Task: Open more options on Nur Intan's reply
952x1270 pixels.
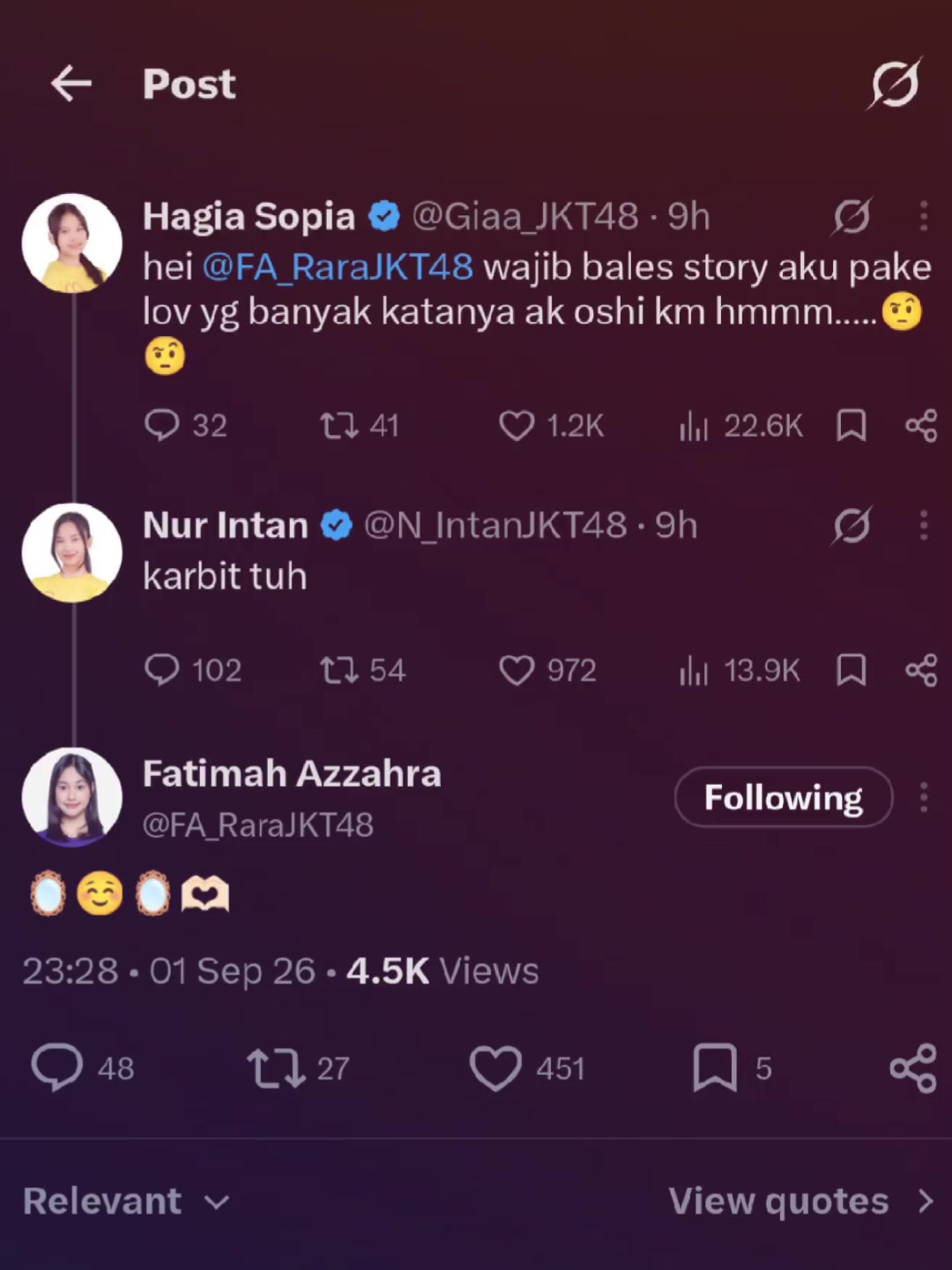Action: pos(923,526)
